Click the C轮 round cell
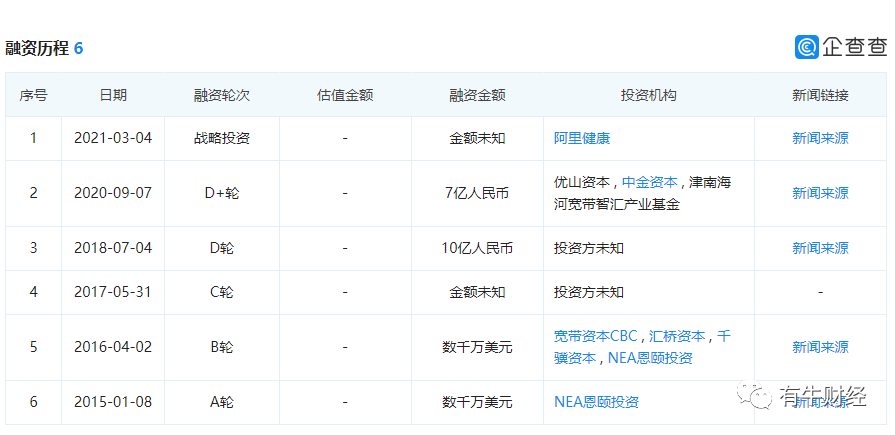This screenshot has height=435, width=895. click(x=221, y=292)
